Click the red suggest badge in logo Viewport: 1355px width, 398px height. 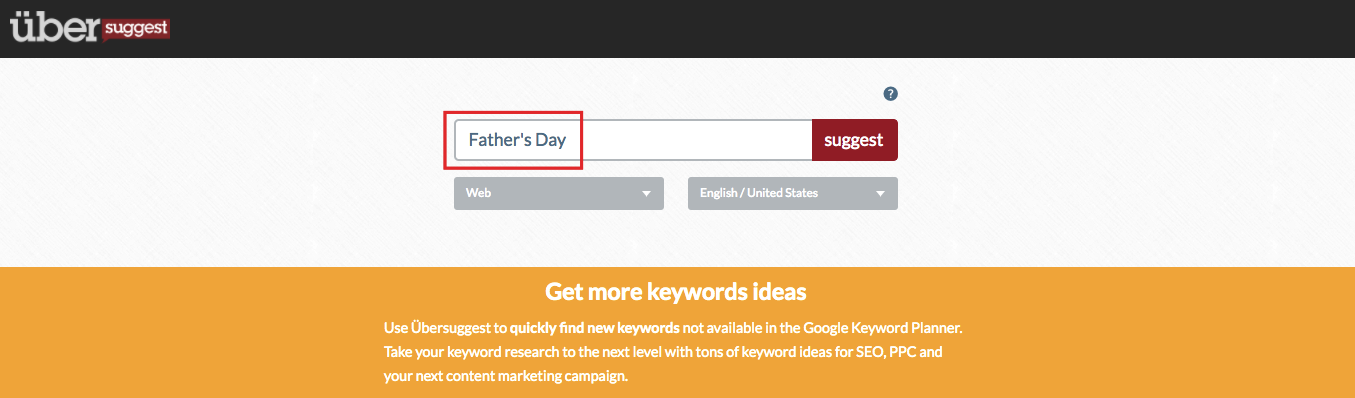(136, 30)
